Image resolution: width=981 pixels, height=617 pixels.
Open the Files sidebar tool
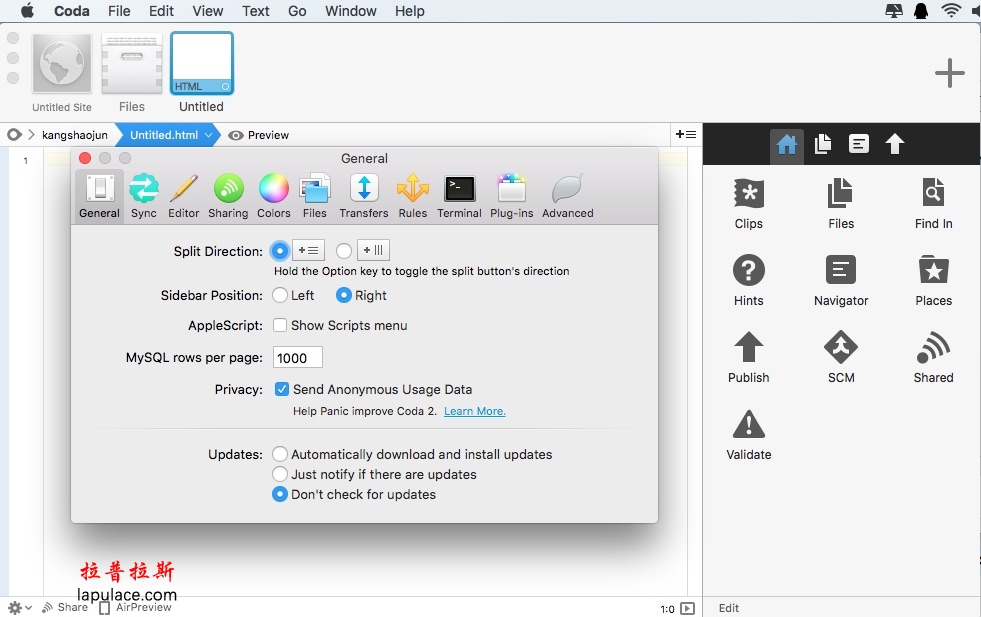pyautogui.click(x=841, y=203)
